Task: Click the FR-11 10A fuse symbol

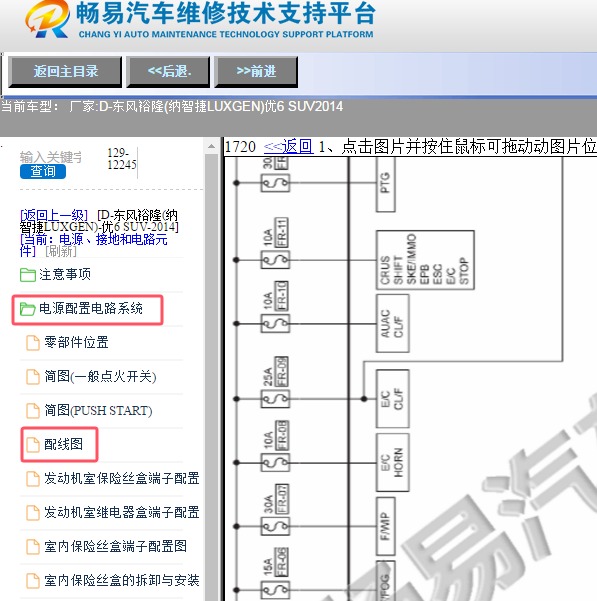Action: (x=275, y=260)
